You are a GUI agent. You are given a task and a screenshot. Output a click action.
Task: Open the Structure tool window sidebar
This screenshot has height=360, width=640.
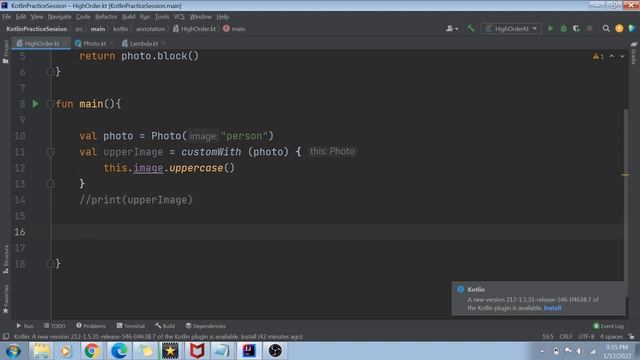click(6, 260)
